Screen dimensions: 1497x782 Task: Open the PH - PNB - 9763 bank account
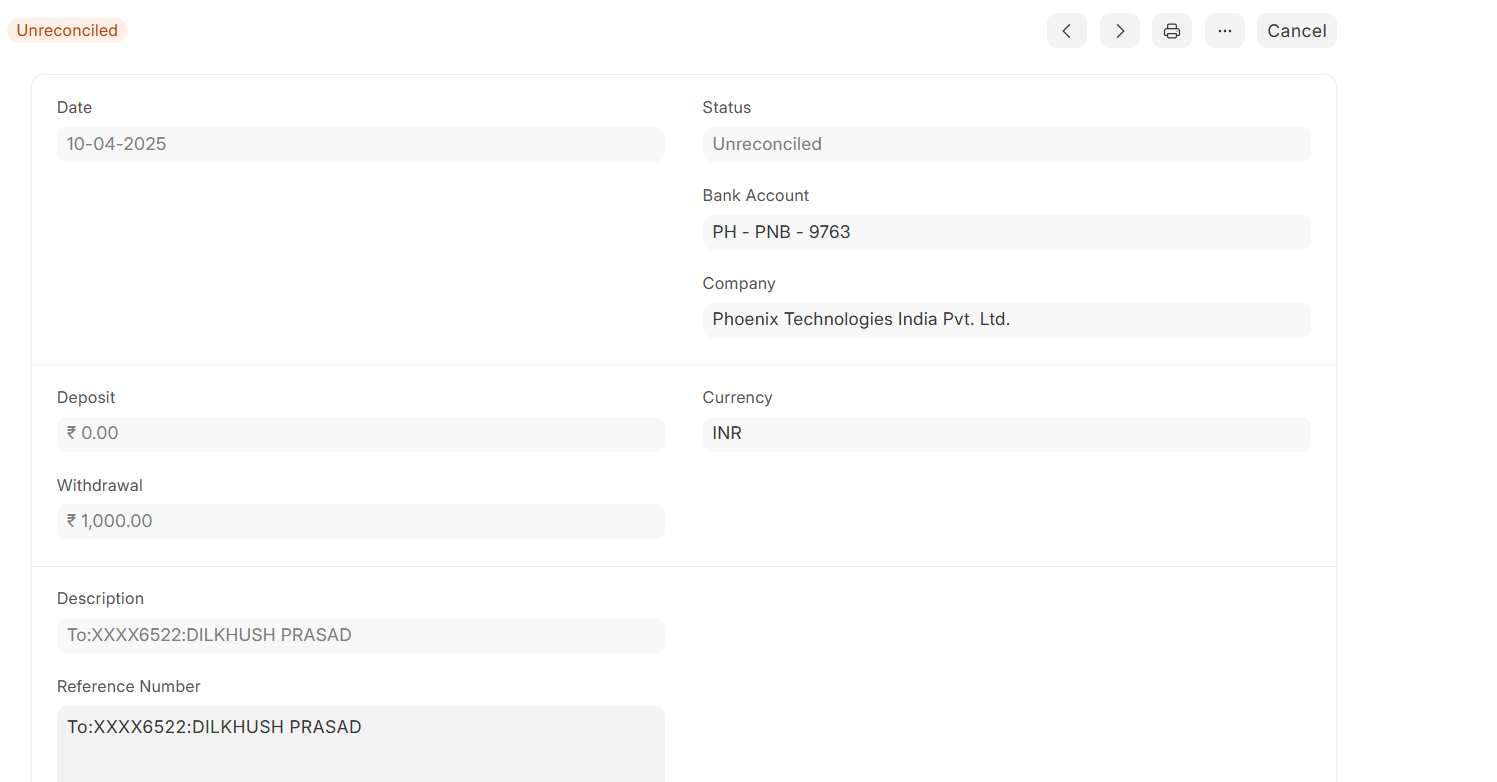pos(781,232)
